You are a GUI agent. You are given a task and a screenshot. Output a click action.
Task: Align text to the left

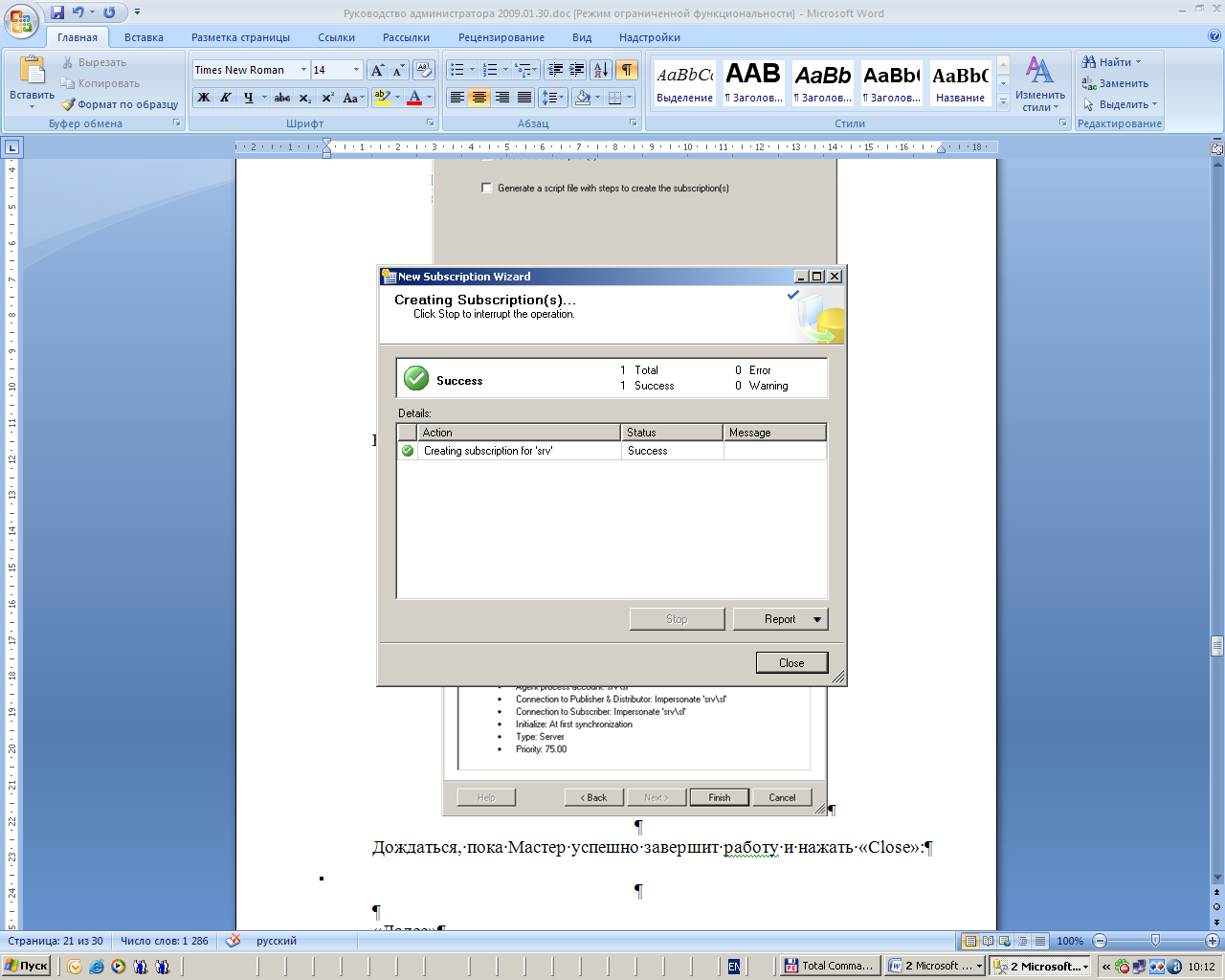click(x=457, y=98)
